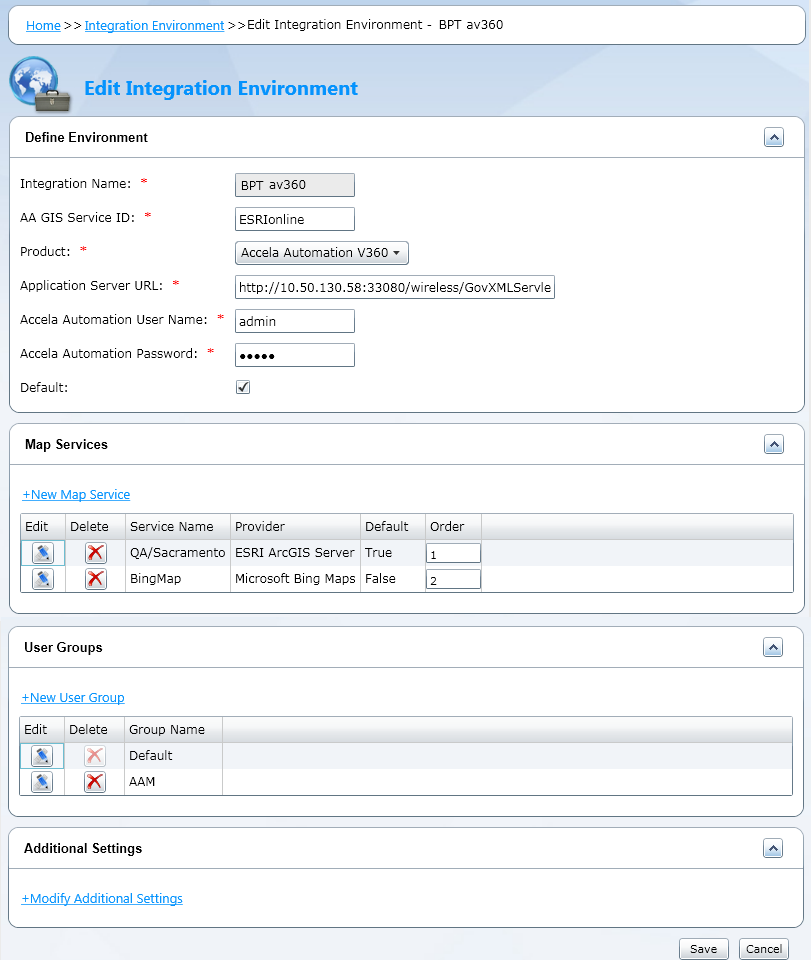
Task: Click the edit icon for the AAM group
Action: (x=40, y=781)
